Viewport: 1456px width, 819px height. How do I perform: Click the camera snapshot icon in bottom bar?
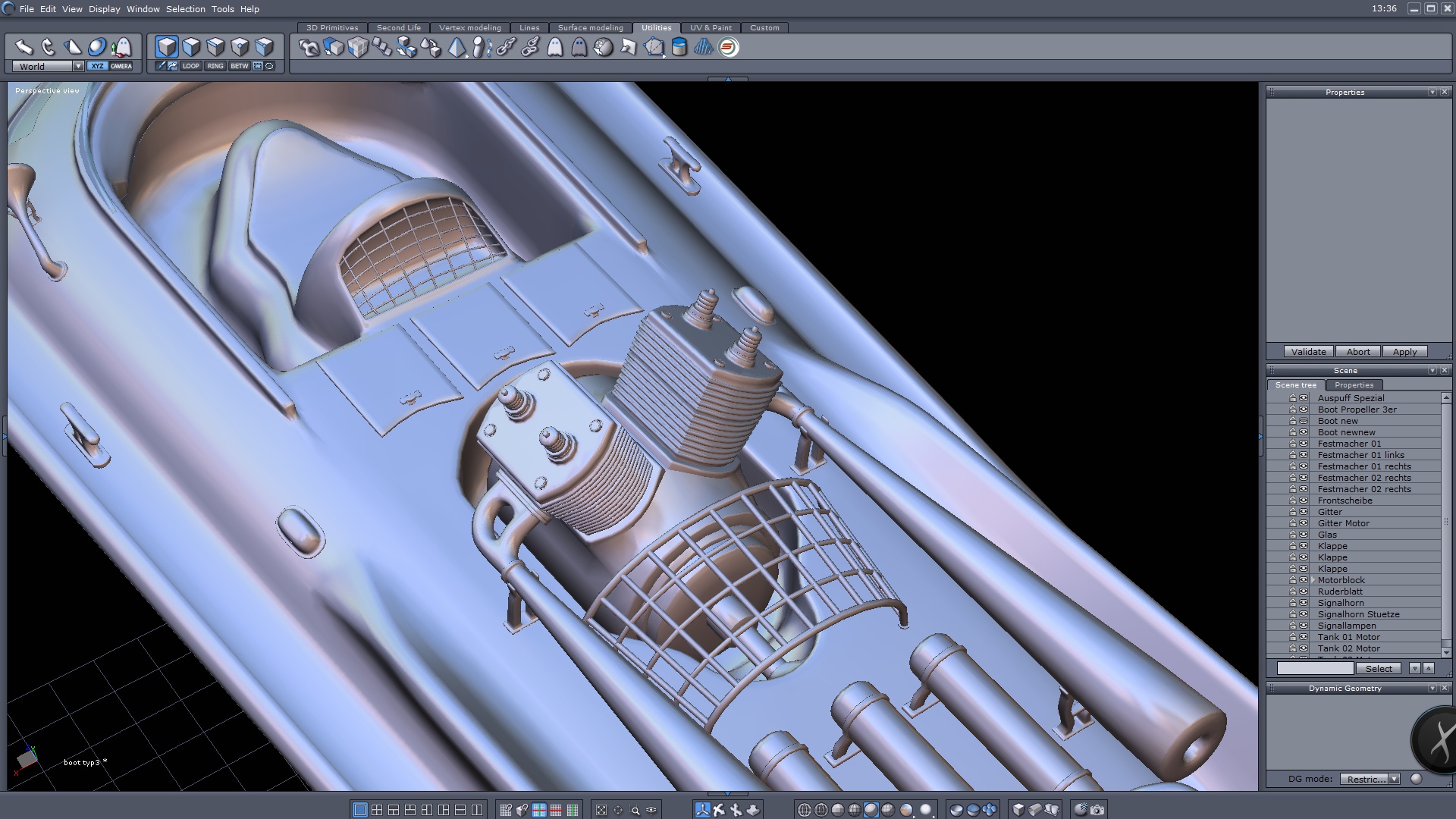coord(1097,810)
